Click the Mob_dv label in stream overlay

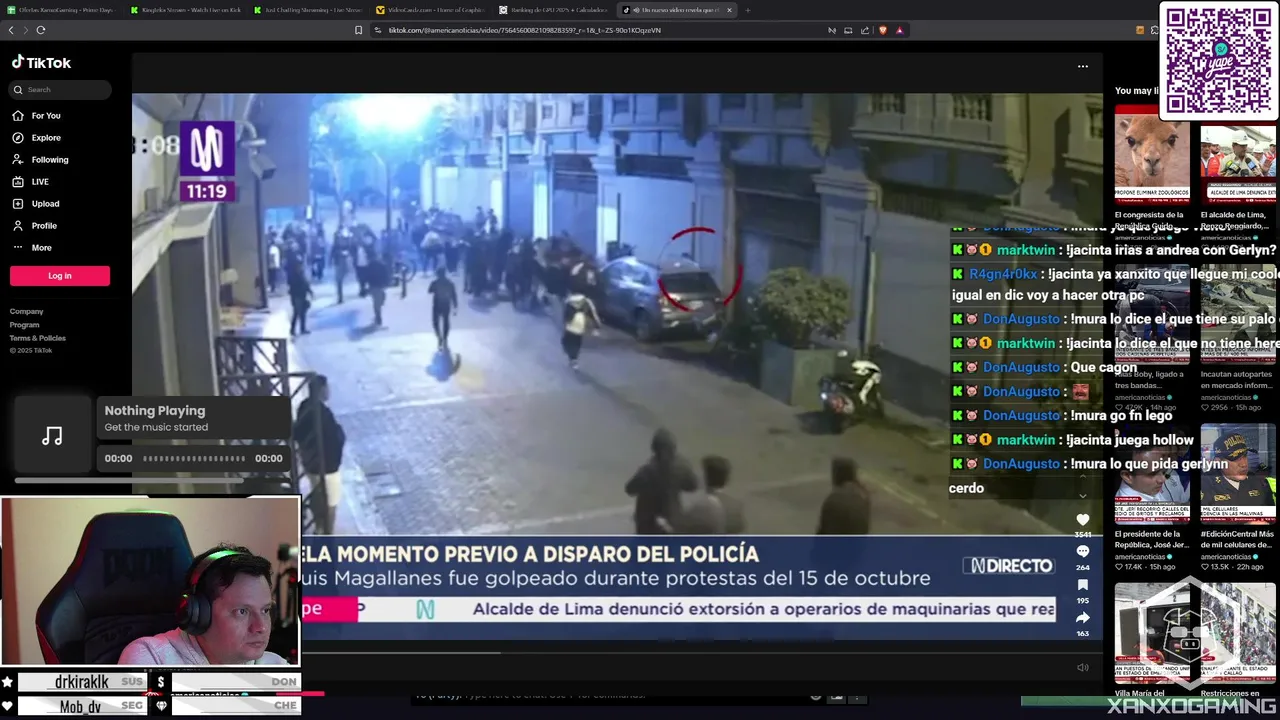coord(80,706)
